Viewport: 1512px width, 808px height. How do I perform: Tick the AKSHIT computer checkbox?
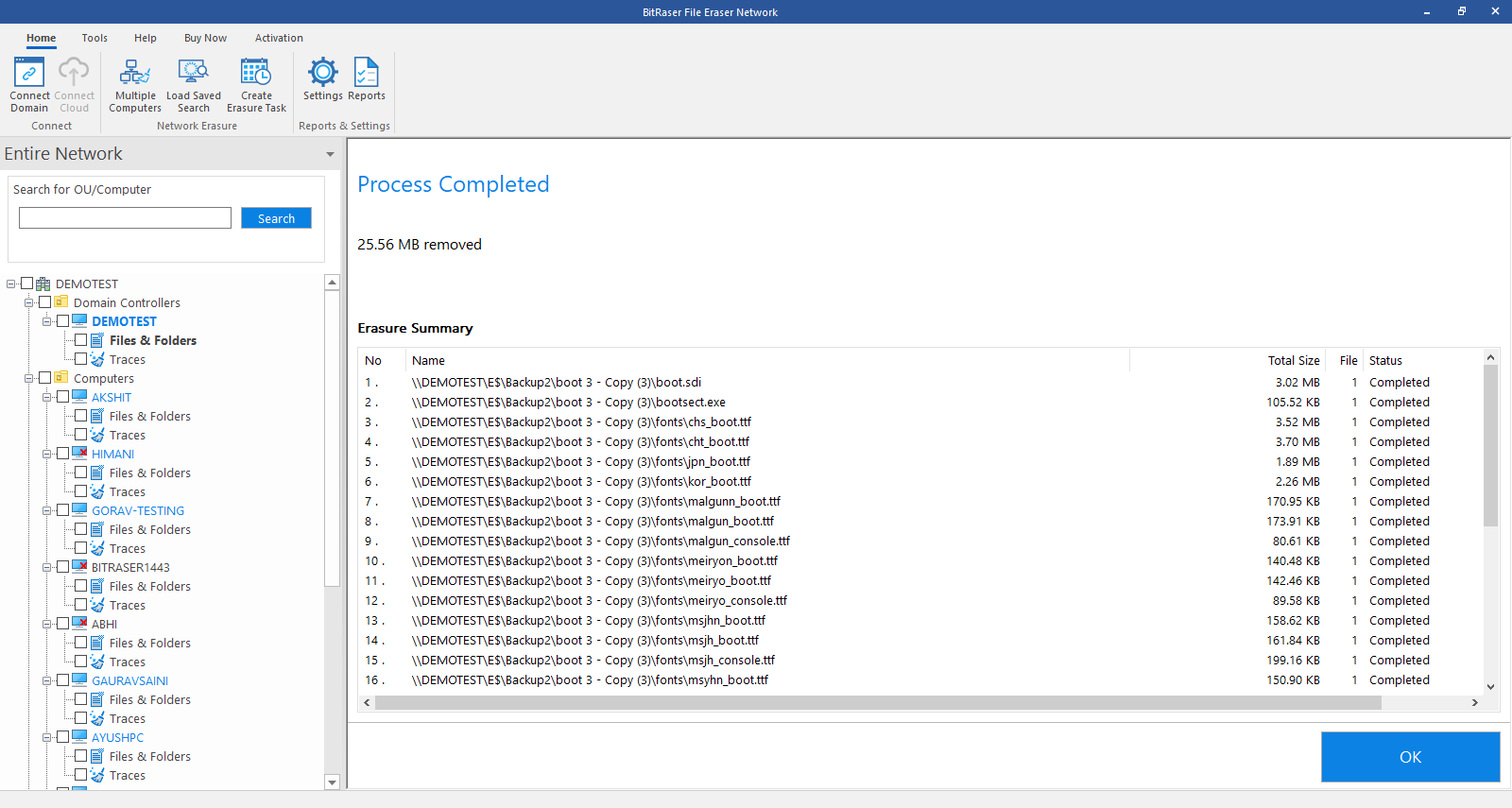[x=62, y=397]
